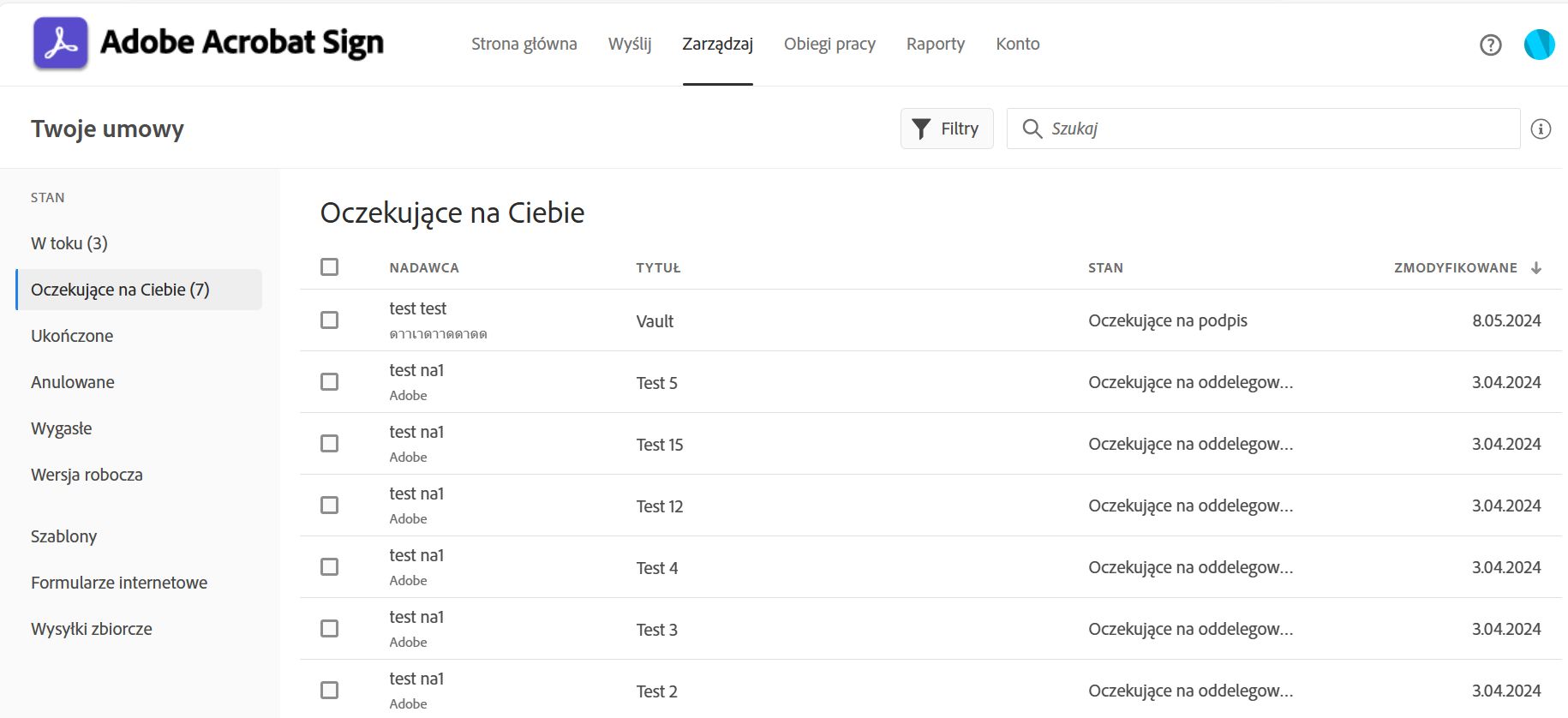Open the Raporty tab
The width and height of the screenshot is (1568, 718).
[x=935, y=44]
